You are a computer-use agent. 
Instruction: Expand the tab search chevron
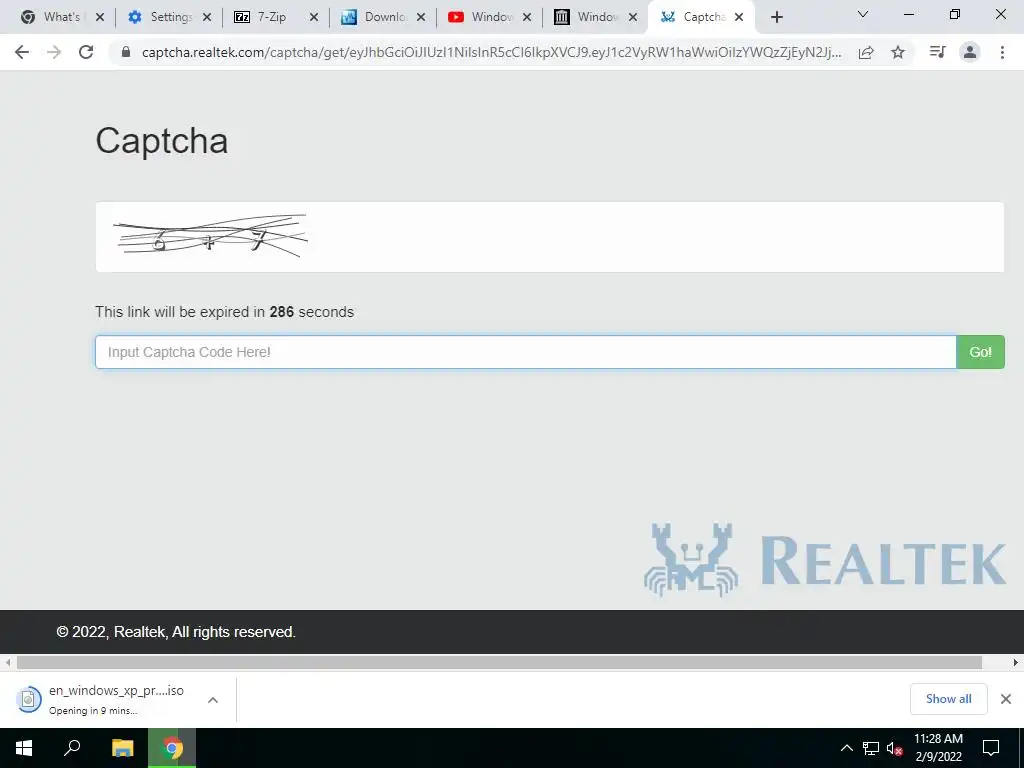863,14
